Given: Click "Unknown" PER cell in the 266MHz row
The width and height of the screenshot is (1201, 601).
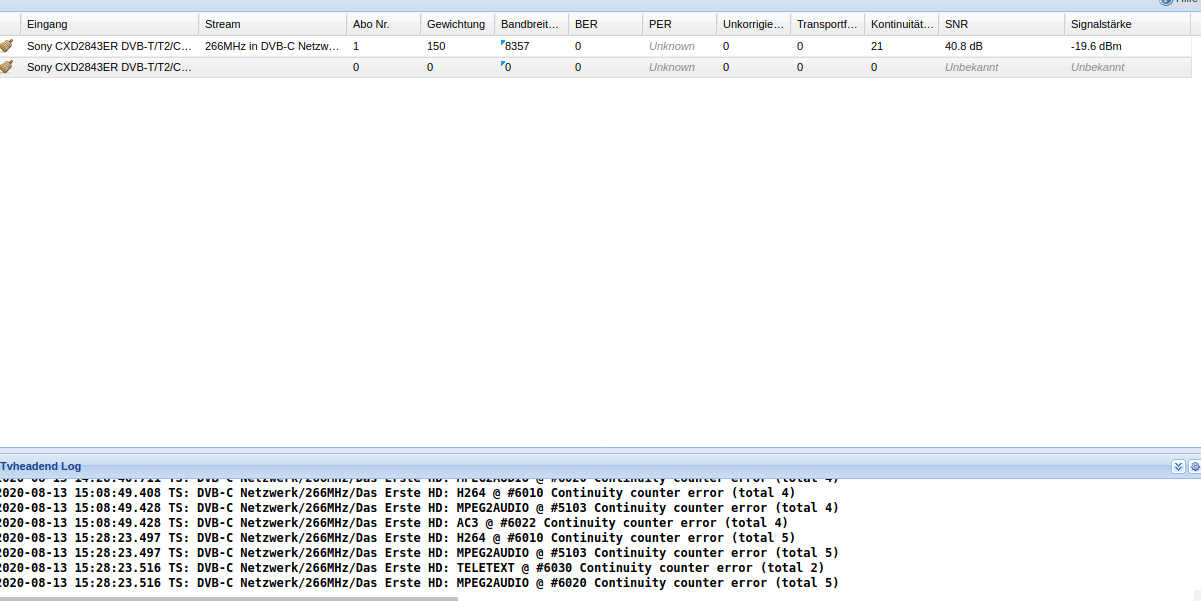Looking at the screenshot, I should (x=672, y=46).
